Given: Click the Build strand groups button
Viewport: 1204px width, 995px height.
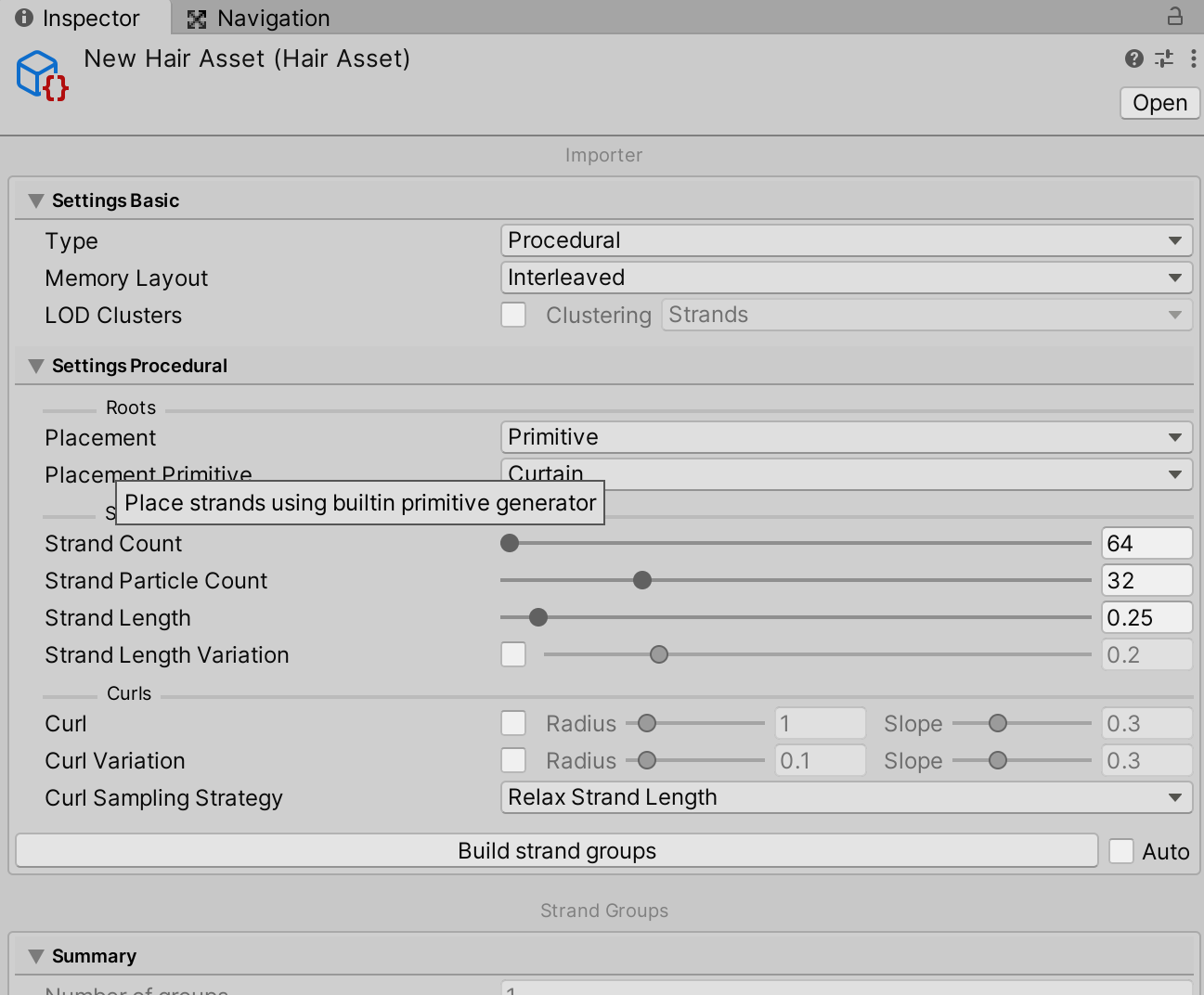Looking at the screenshot, I should tap(556, 850).
